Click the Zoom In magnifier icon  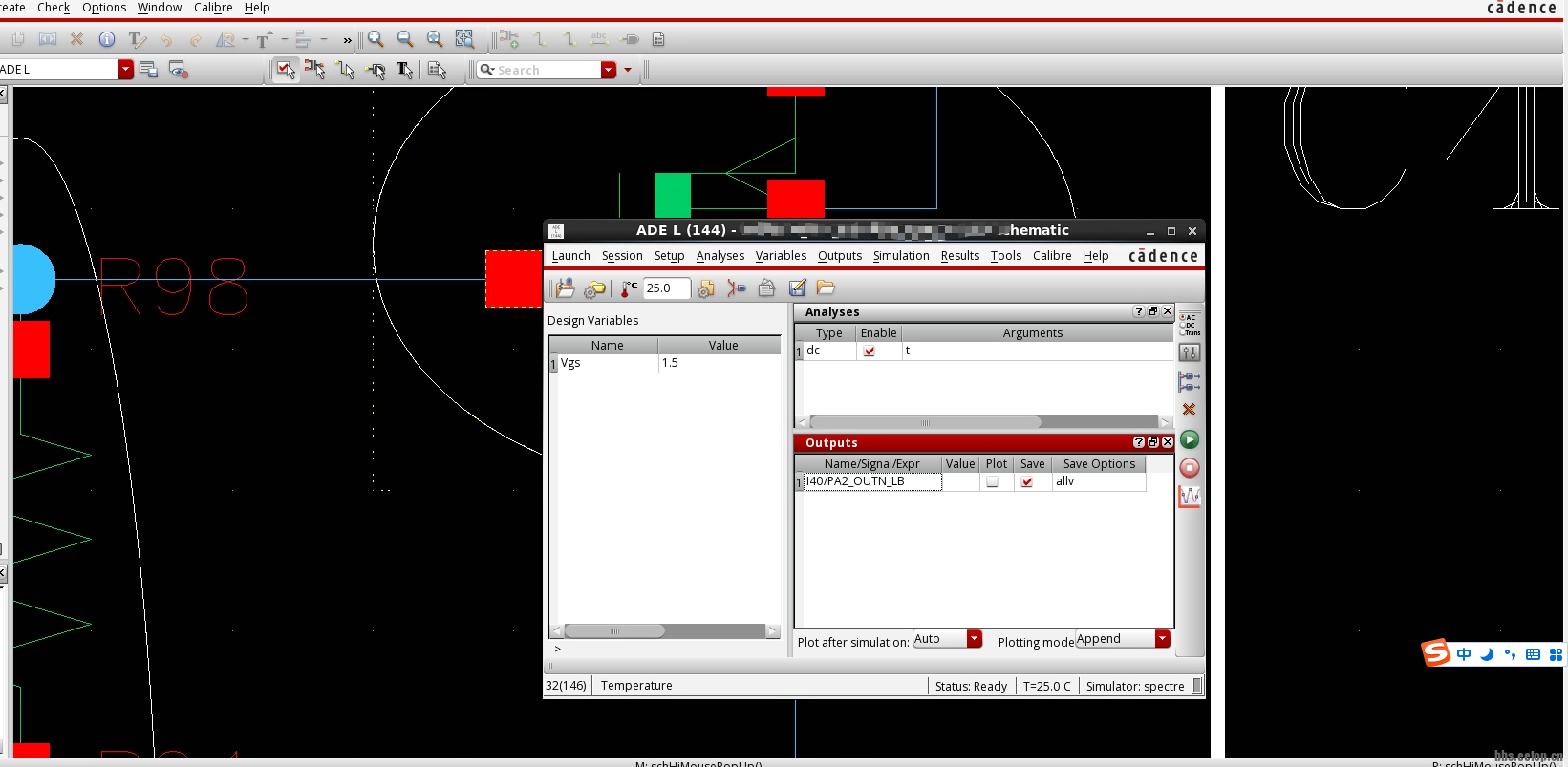pos(376,39)
